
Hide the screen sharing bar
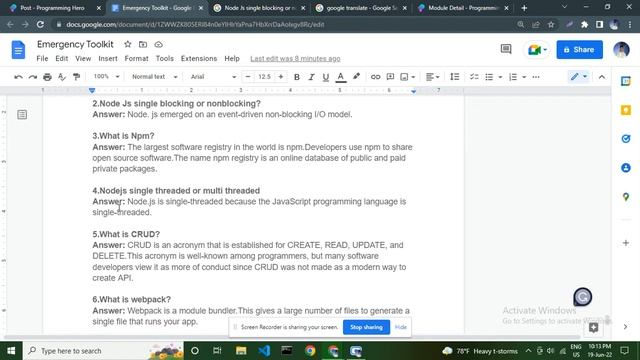tap(400, 327)
